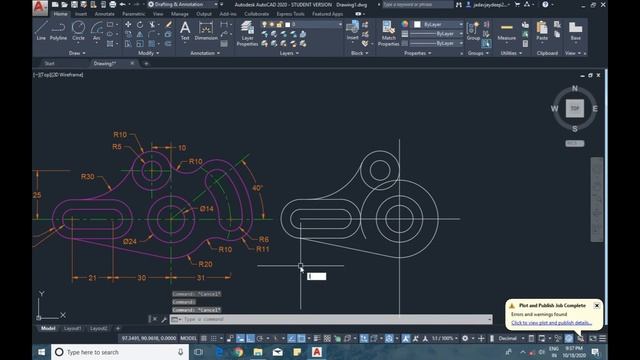Switch to the Manage ribbon tab
Viewport: 640px width, 360px height.
click(180, 14)
